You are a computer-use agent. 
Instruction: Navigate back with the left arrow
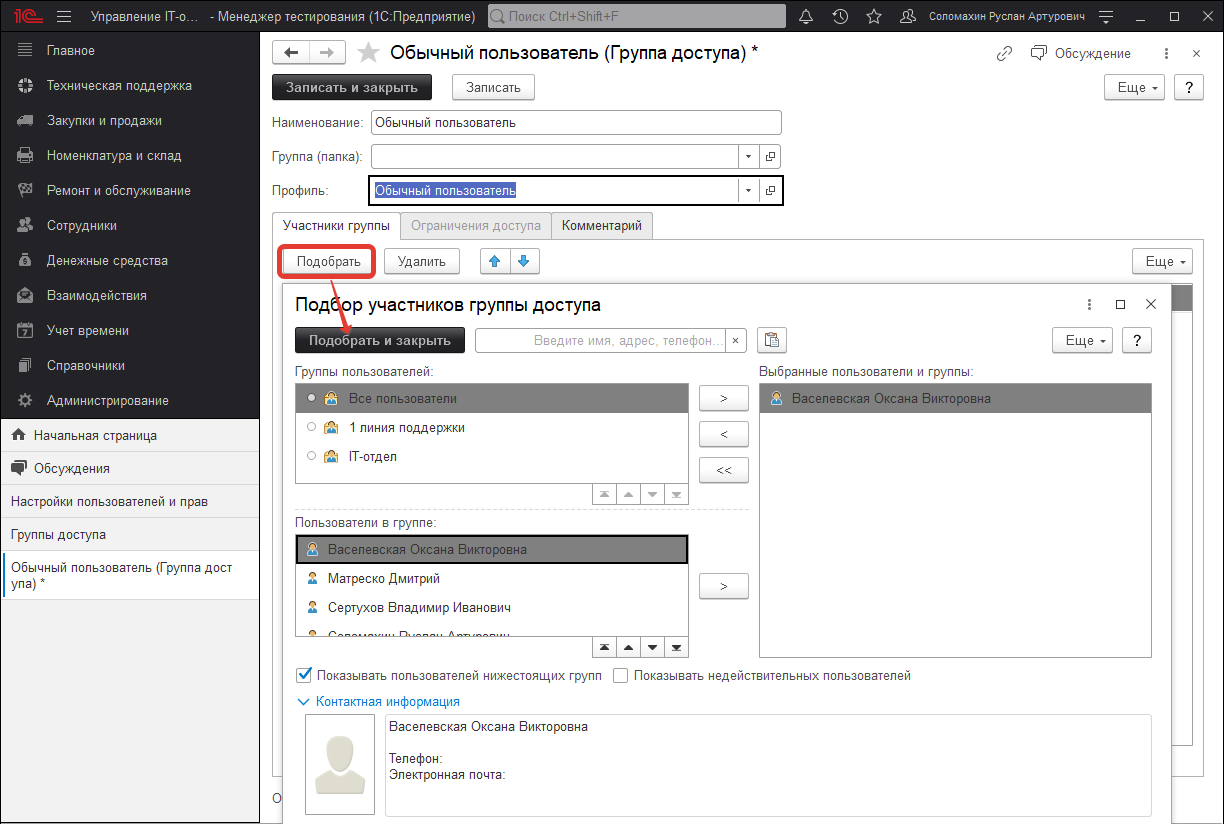pos(291,52)
